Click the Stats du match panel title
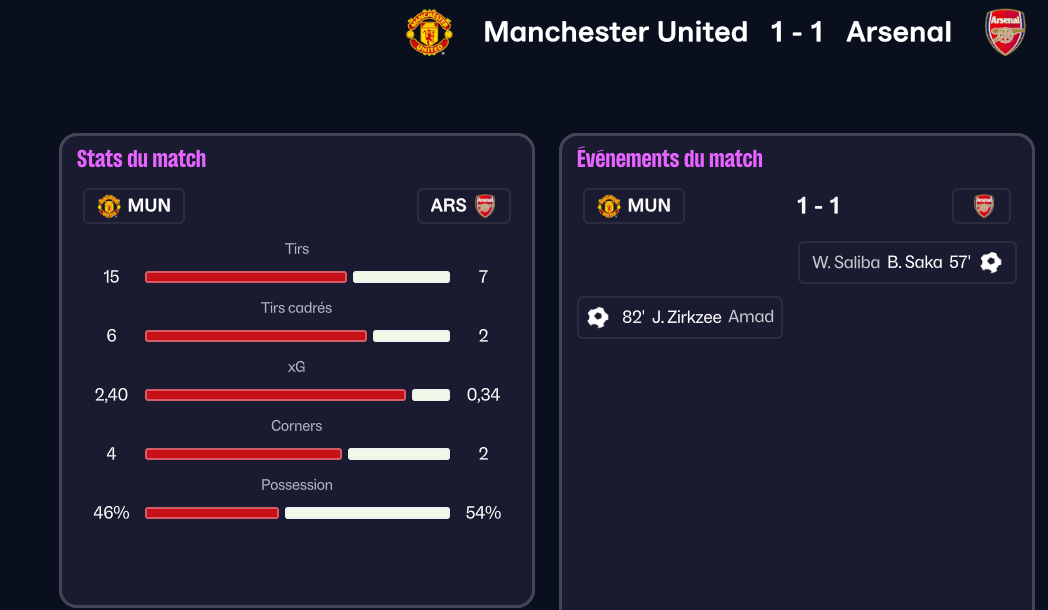Image resolution: width=1048 pixels, height=610 pixels. [141, 158]
